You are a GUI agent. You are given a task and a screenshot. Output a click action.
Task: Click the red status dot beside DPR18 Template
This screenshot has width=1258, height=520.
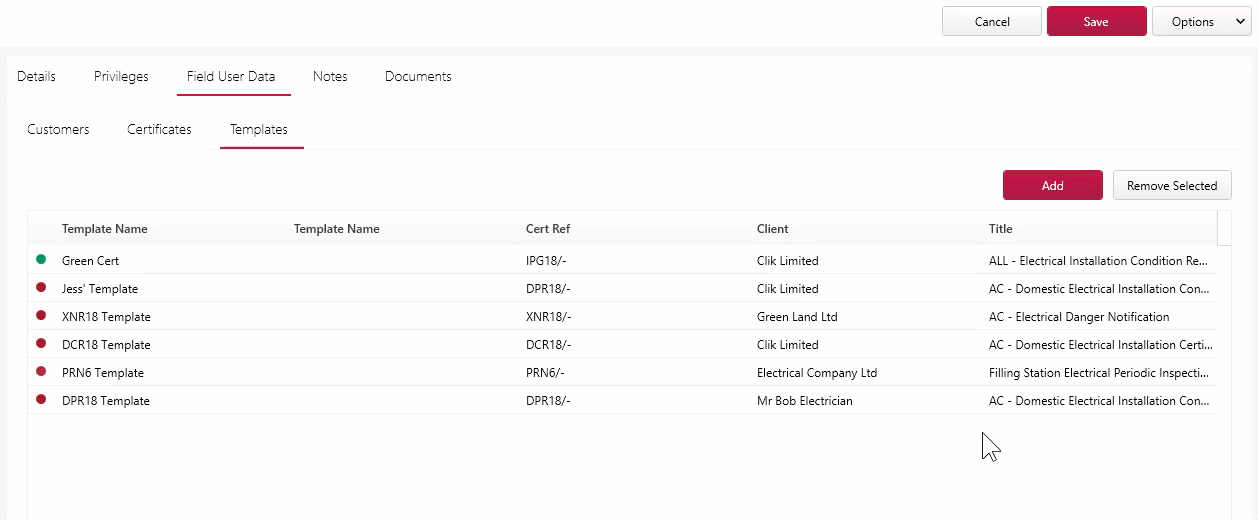click(41, 399)
